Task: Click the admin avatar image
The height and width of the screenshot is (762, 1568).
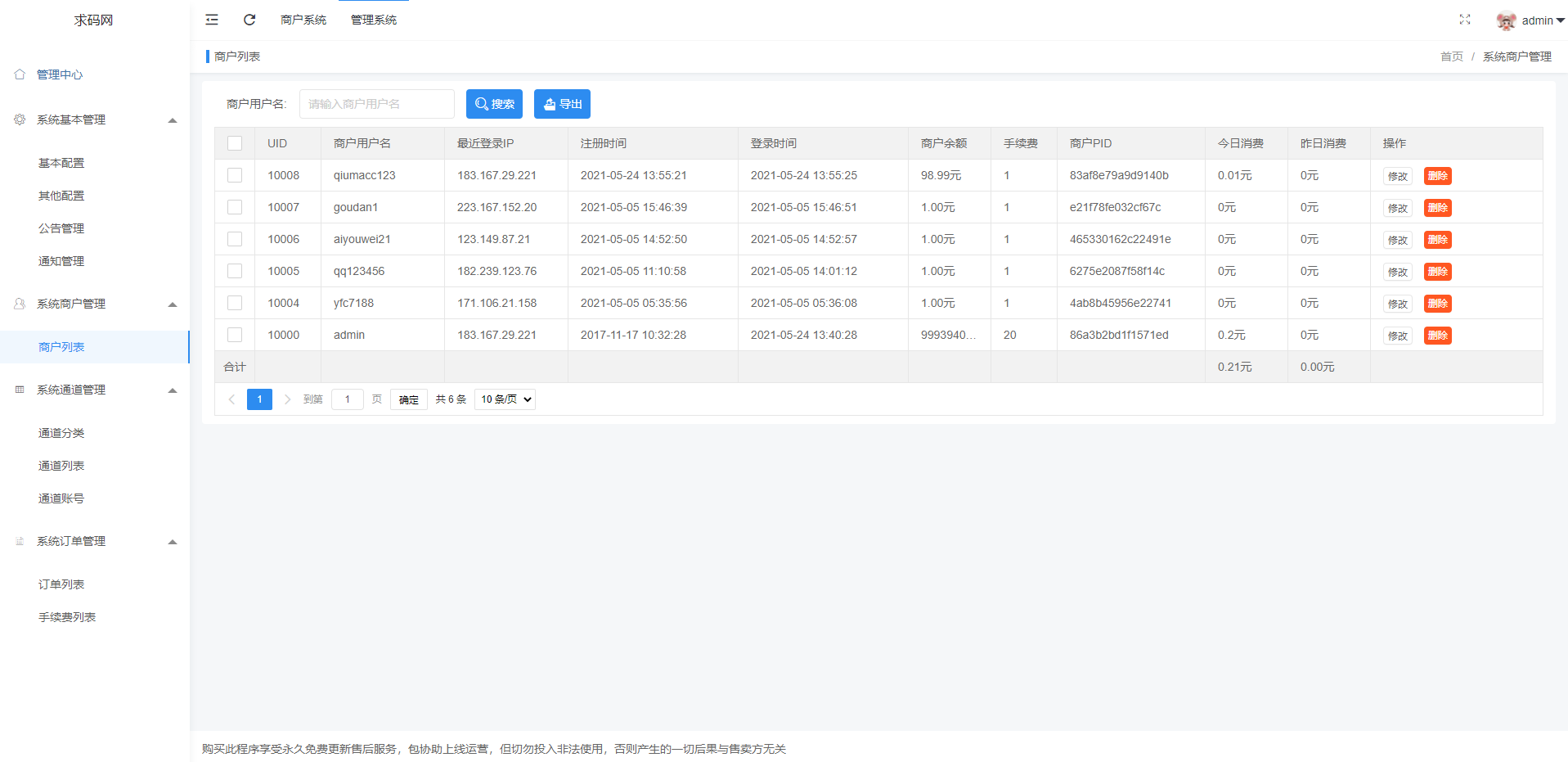Action: click(x=1506, y=20)
